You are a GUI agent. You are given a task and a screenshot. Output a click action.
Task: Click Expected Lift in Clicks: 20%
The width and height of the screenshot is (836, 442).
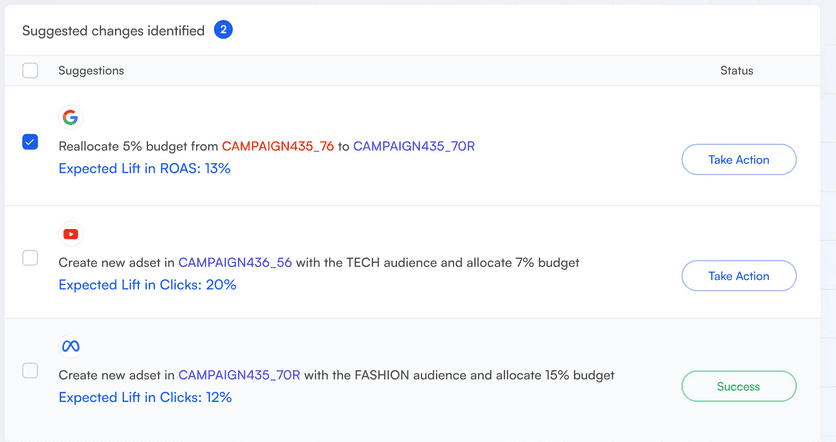coord(147,285)
